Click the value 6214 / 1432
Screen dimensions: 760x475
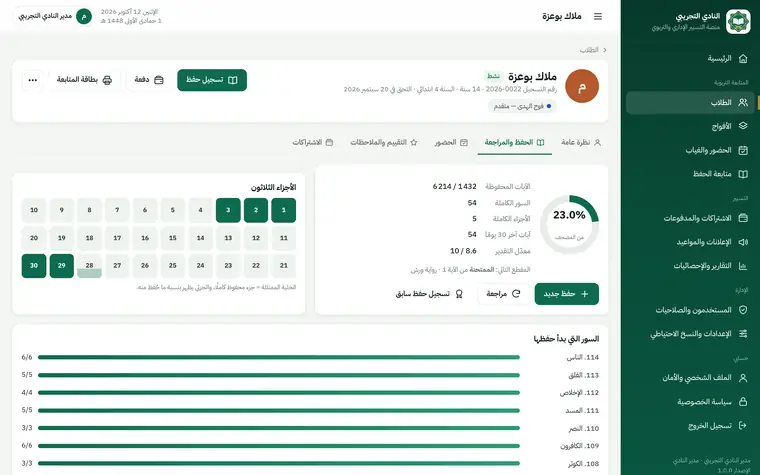455,187
